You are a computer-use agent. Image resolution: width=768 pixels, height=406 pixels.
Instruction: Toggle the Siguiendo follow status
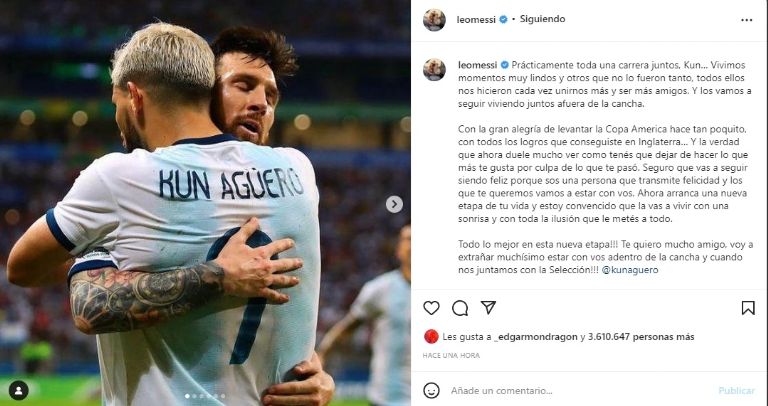coord(542,19)
